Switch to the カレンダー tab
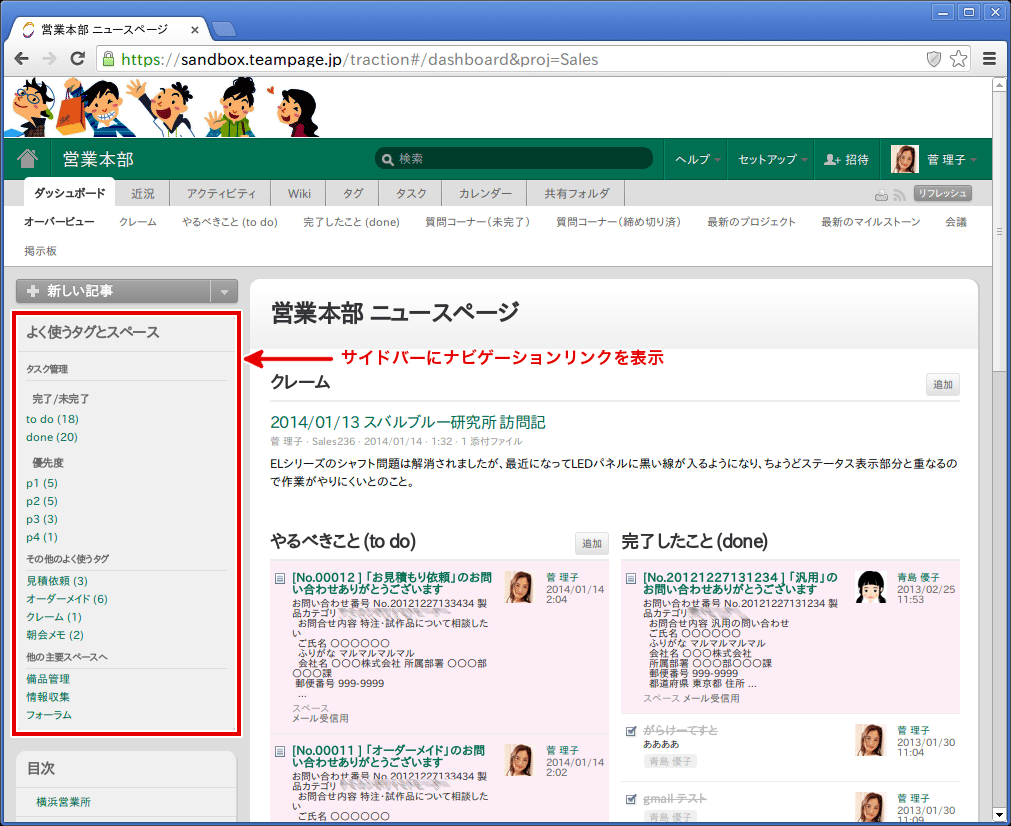Image resolution: width=1011 pixels, height=826 pixels. point(485,194)
